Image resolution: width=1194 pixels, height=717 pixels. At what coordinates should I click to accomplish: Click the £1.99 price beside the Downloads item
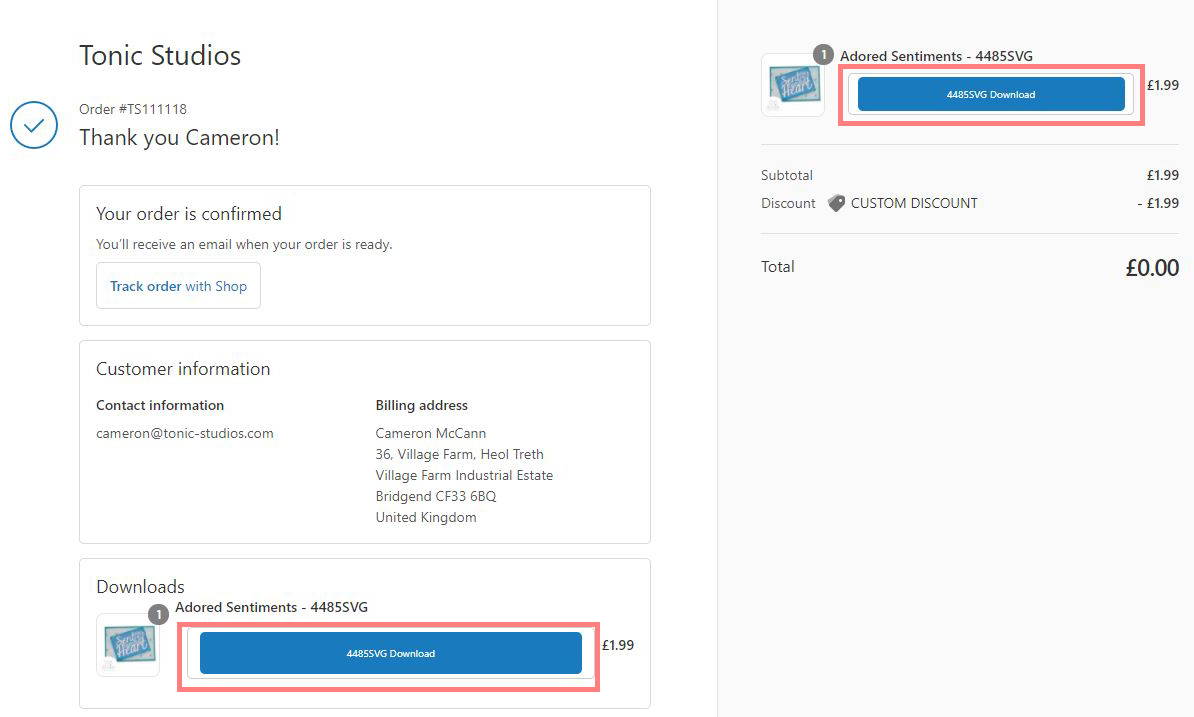[618, 645]
